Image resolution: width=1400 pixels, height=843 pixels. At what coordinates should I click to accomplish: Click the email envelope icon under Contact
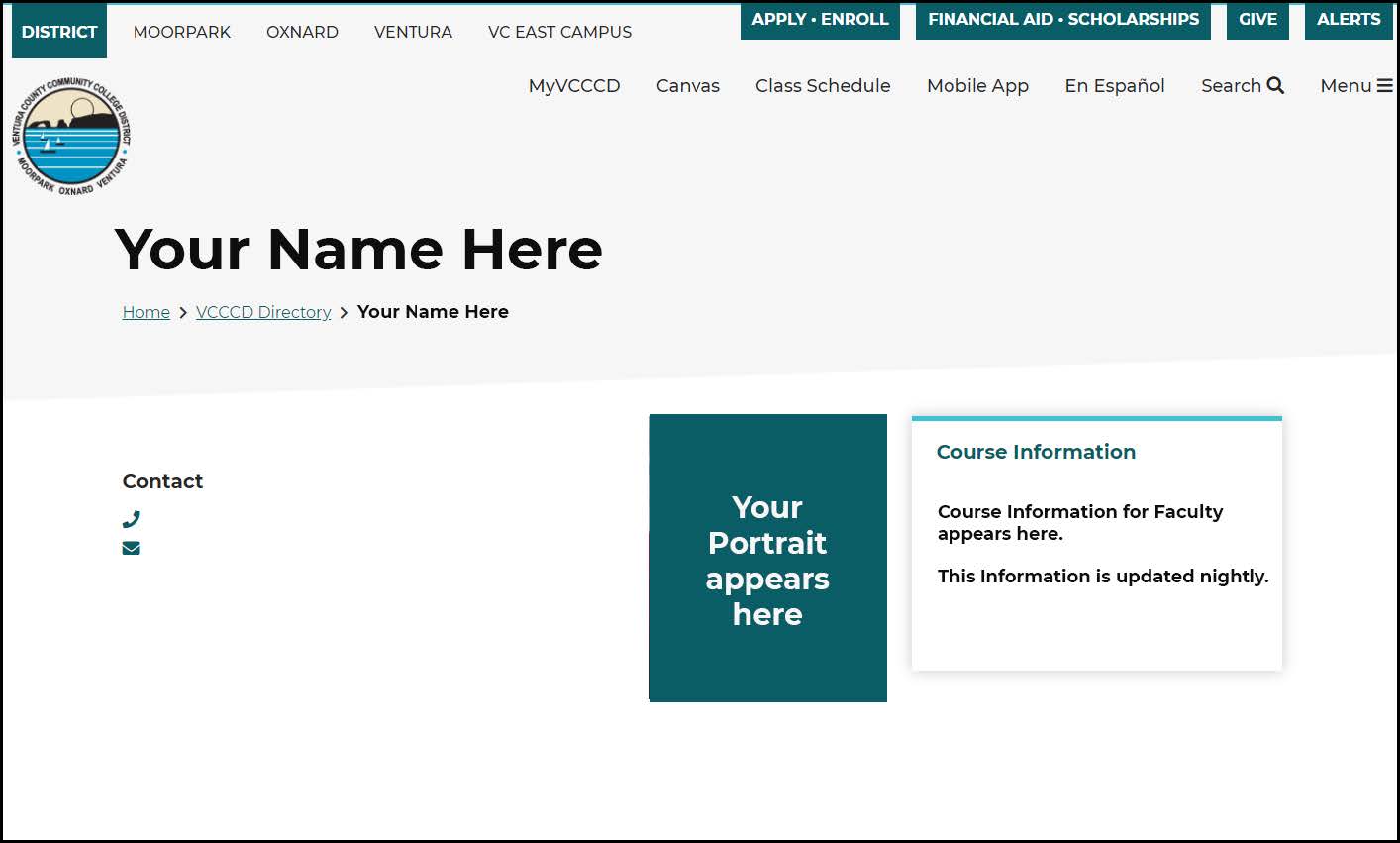coord(131,548)
